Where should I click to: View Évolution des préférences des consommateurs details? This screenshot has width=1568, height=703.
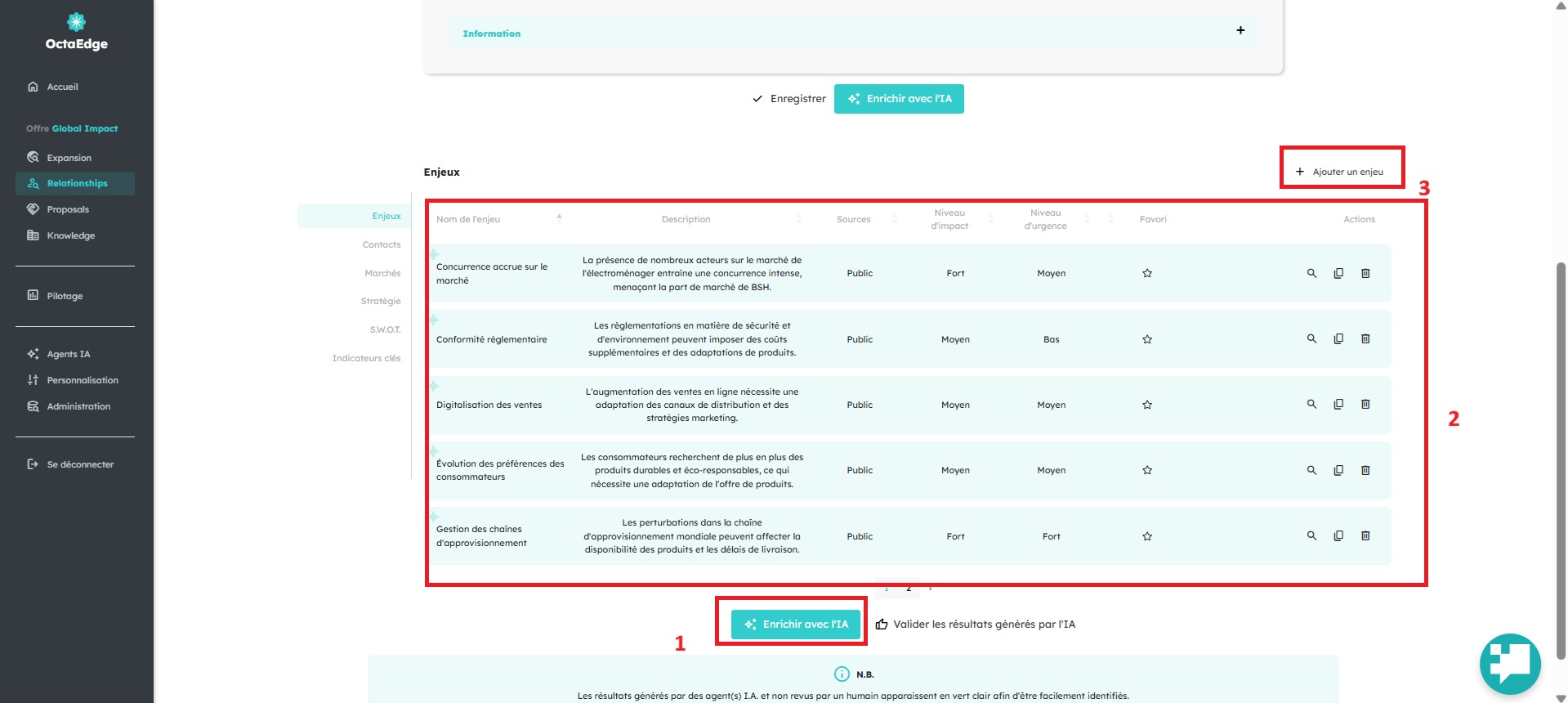tap(1311, 470)
